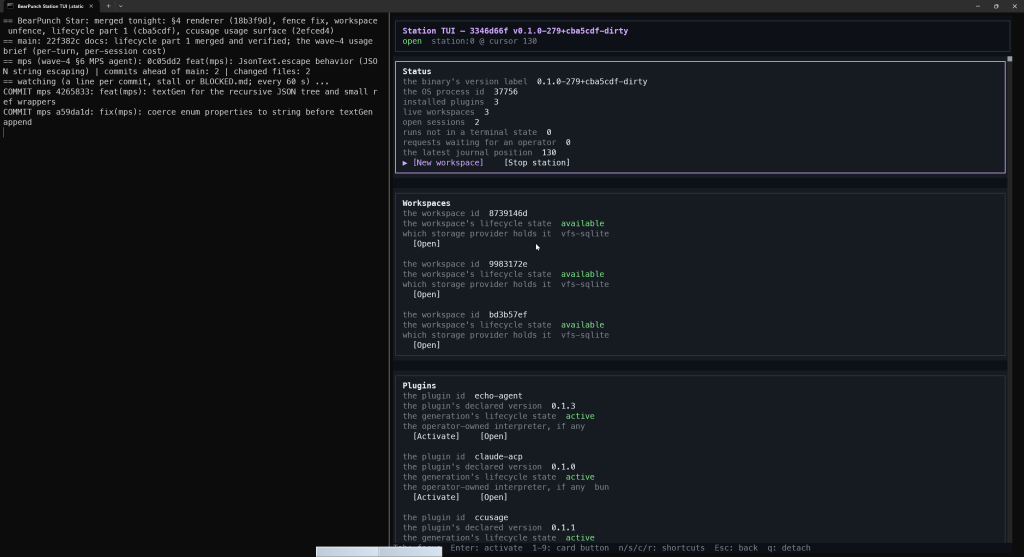The height and width of the screenshot is (557, 1024).
Task: Click 'runs not in a terminal state' row
Action: tap(477, 133)
